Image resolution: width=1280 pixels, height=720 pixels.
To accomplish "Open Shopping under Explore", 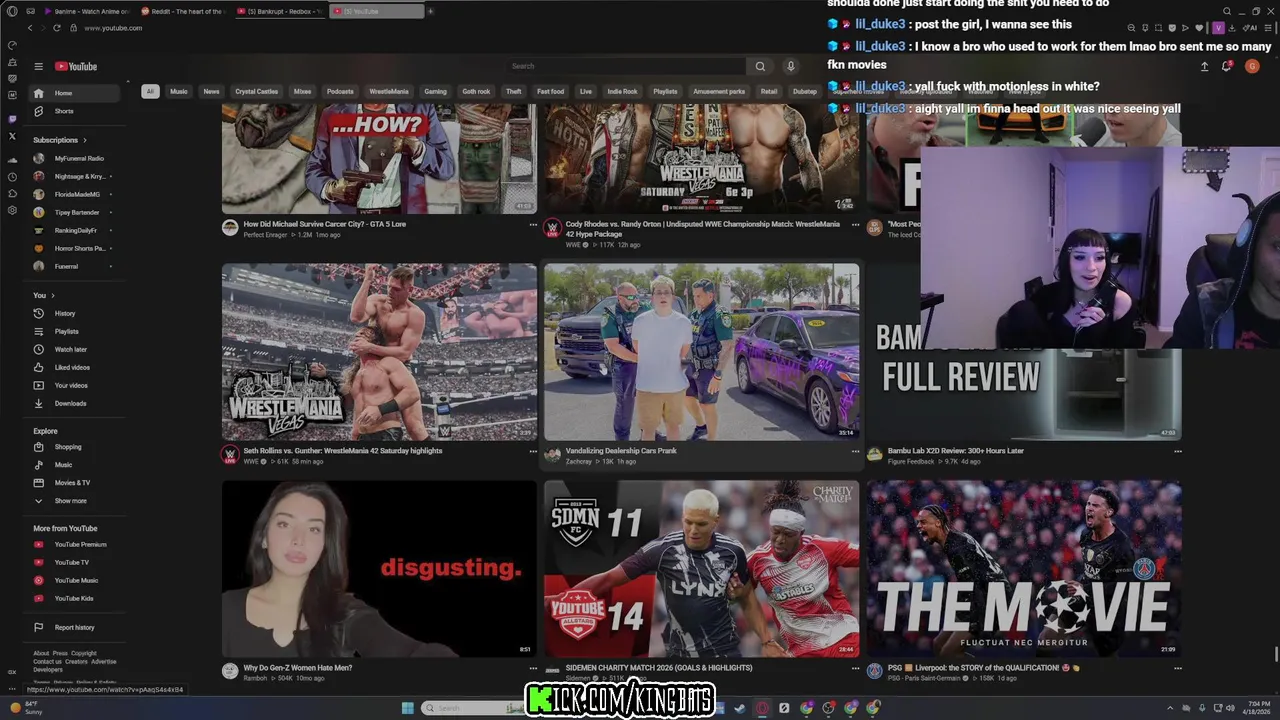I will 73,447.
